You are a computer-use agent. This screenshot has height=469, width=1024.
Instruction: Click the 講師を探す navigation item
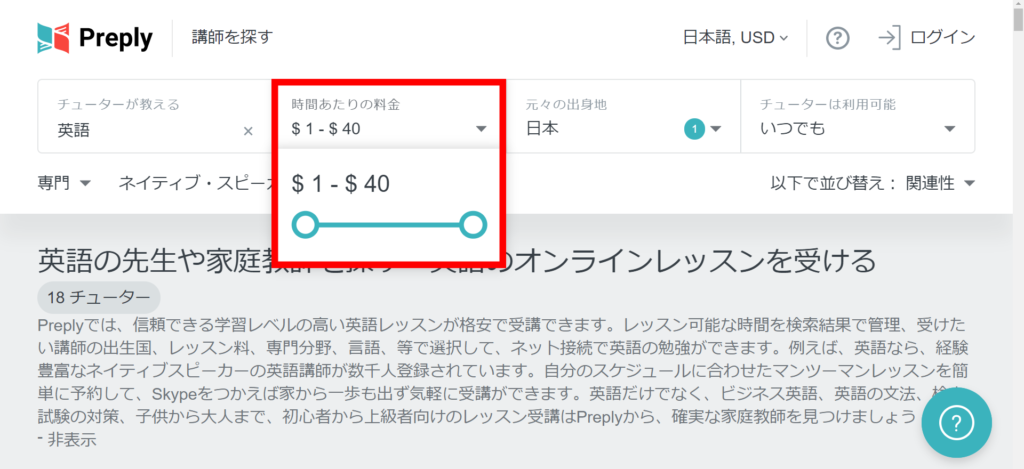232,38
